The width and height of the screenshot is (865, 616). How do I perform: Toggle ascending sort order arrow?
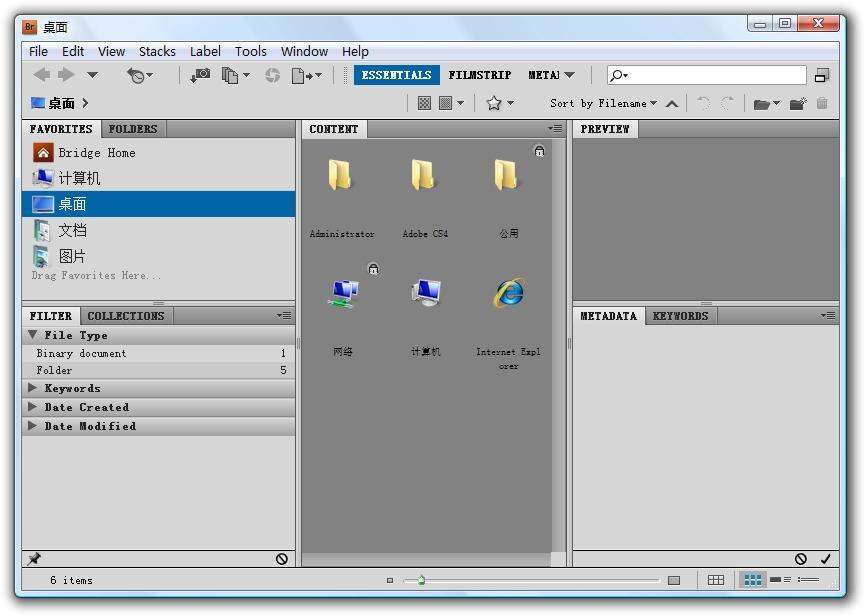(x=672, y=103)
